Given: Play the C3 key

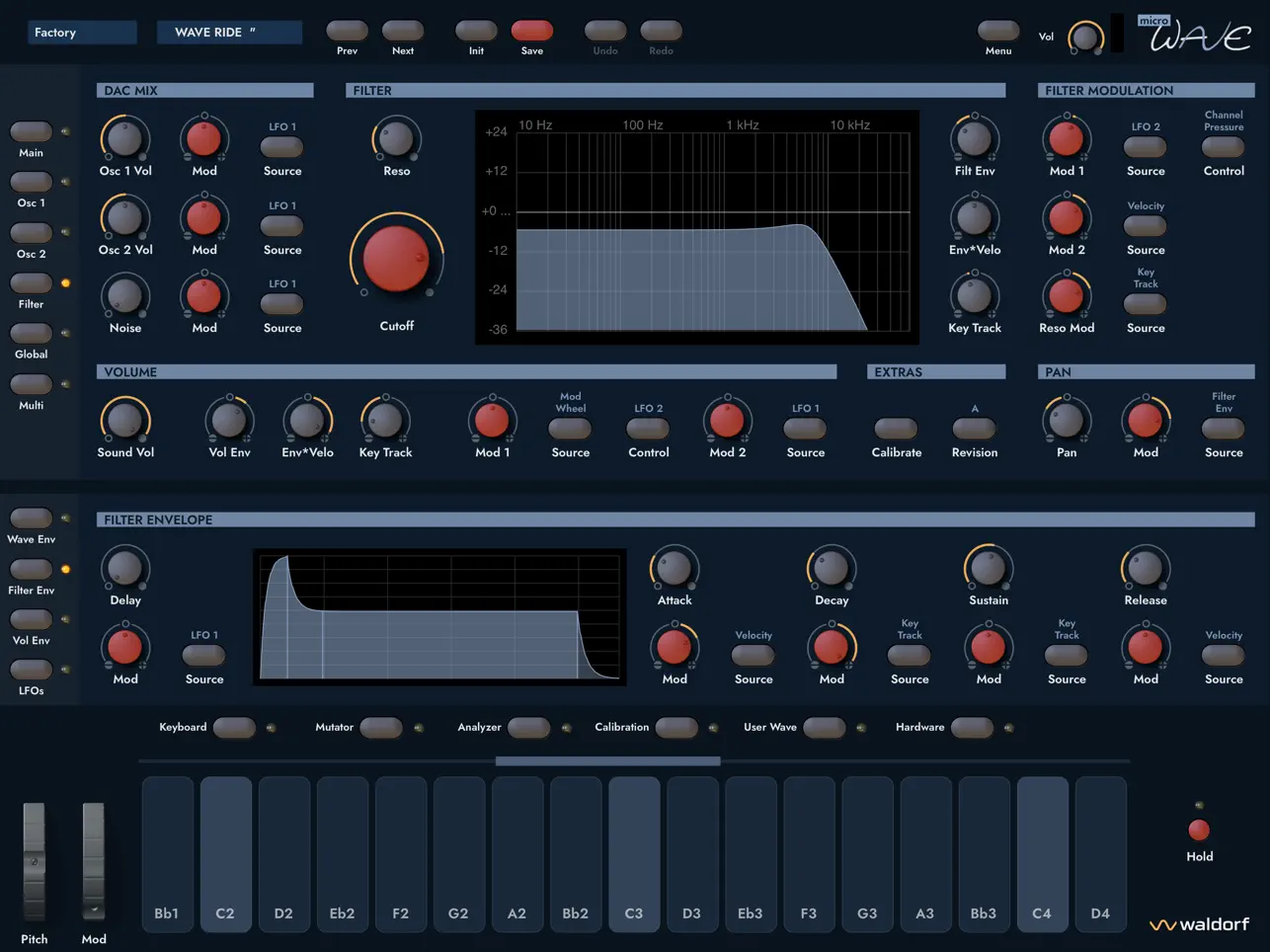Looking at the screenshot, I should click(634, 854).
